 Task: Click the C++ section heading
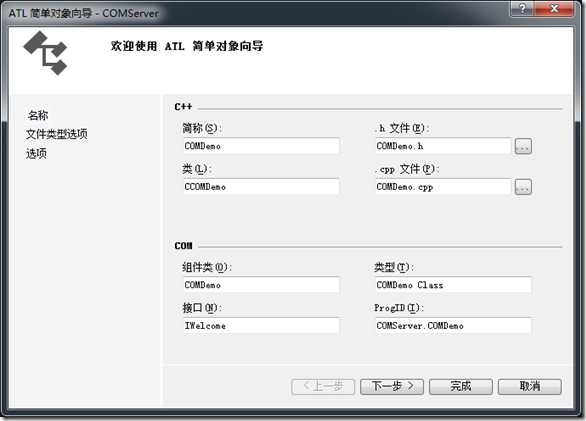tap(183, 107)
